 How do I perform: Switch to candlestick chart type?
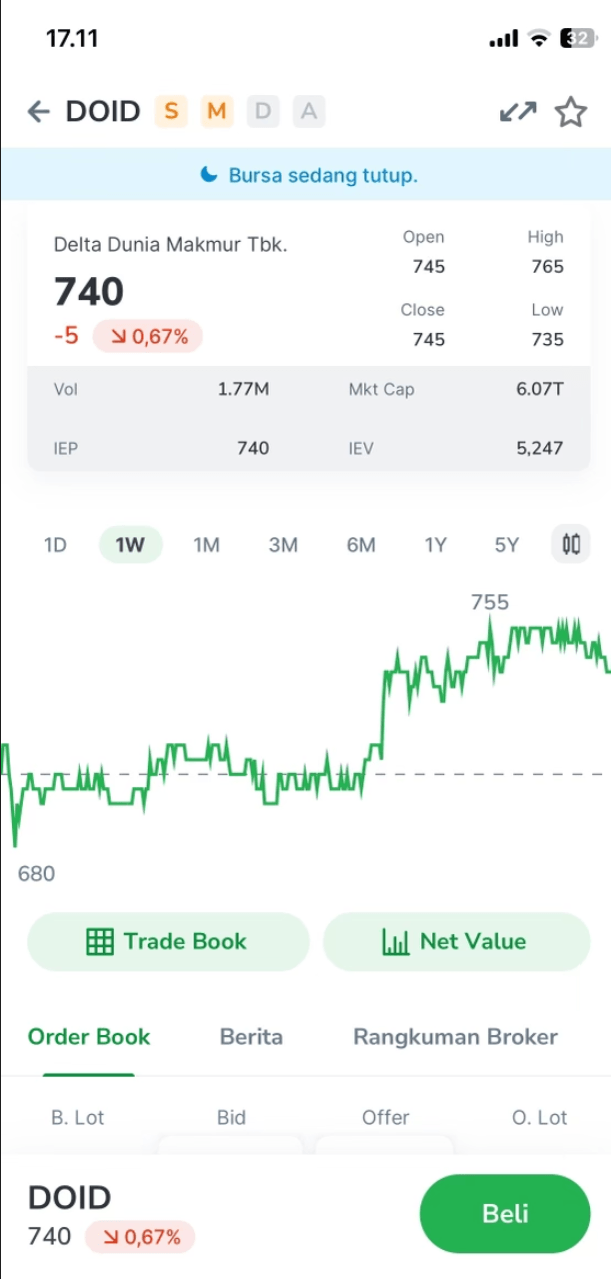point(571,545)
